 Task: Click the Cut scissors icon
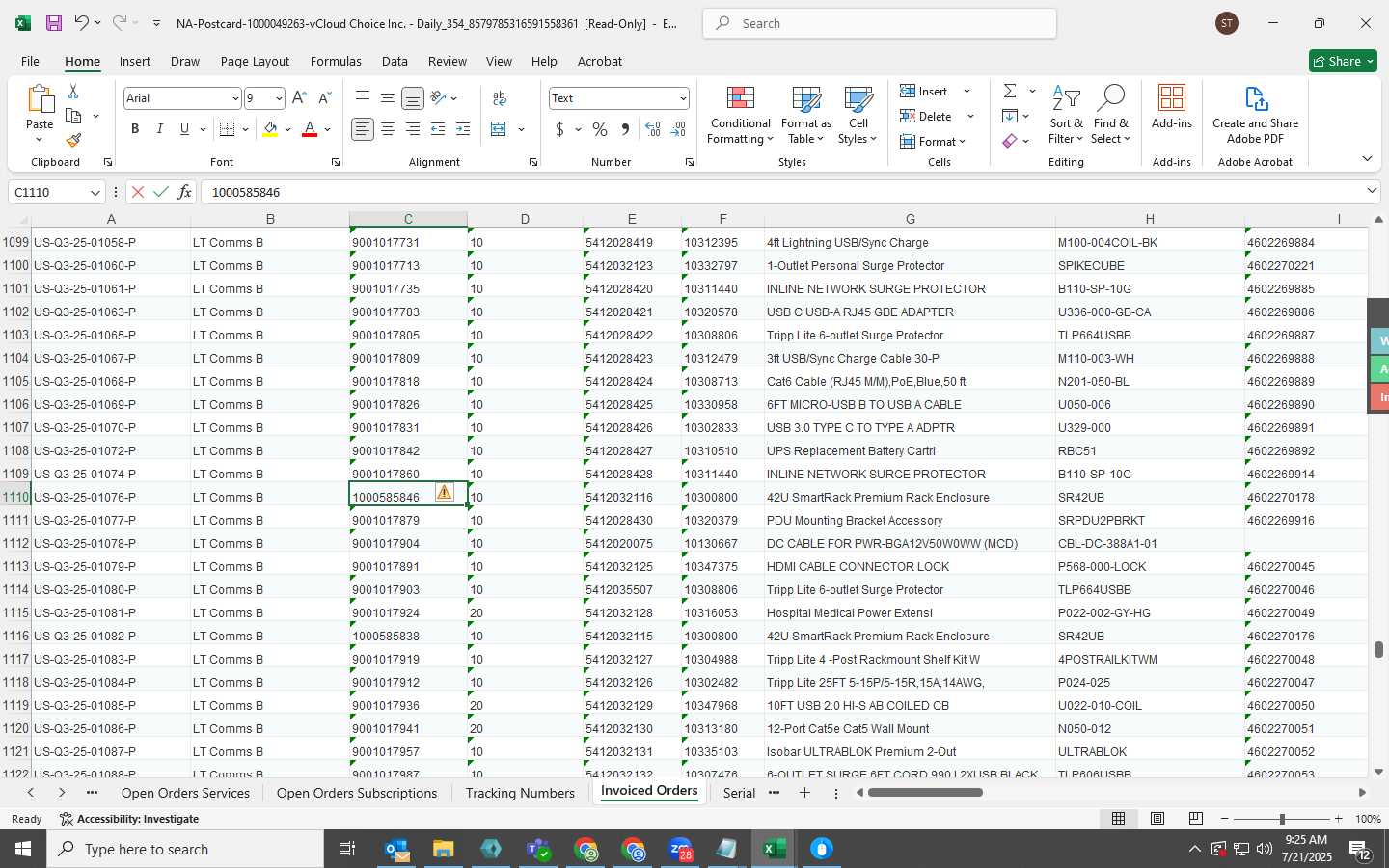click(x=73, y=91)
